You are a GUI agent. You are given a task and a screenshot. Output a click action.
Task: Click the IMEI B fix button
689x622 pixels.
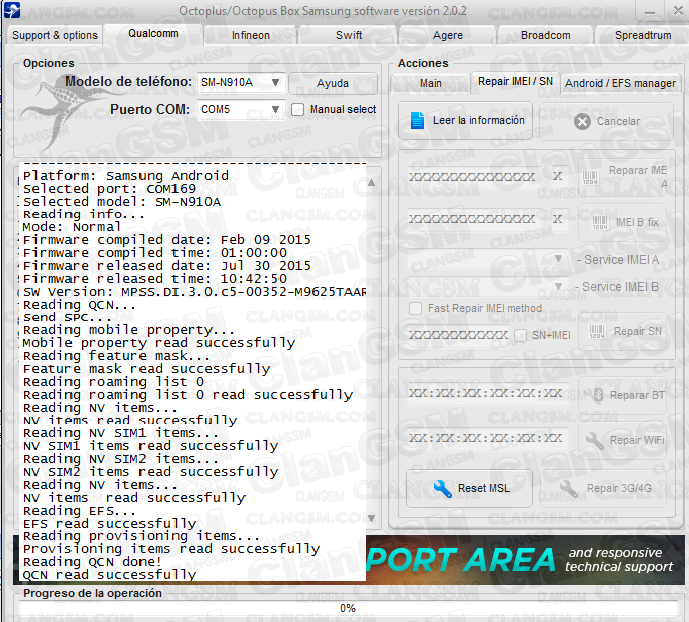pyautogui.click(x=624, y=223)
